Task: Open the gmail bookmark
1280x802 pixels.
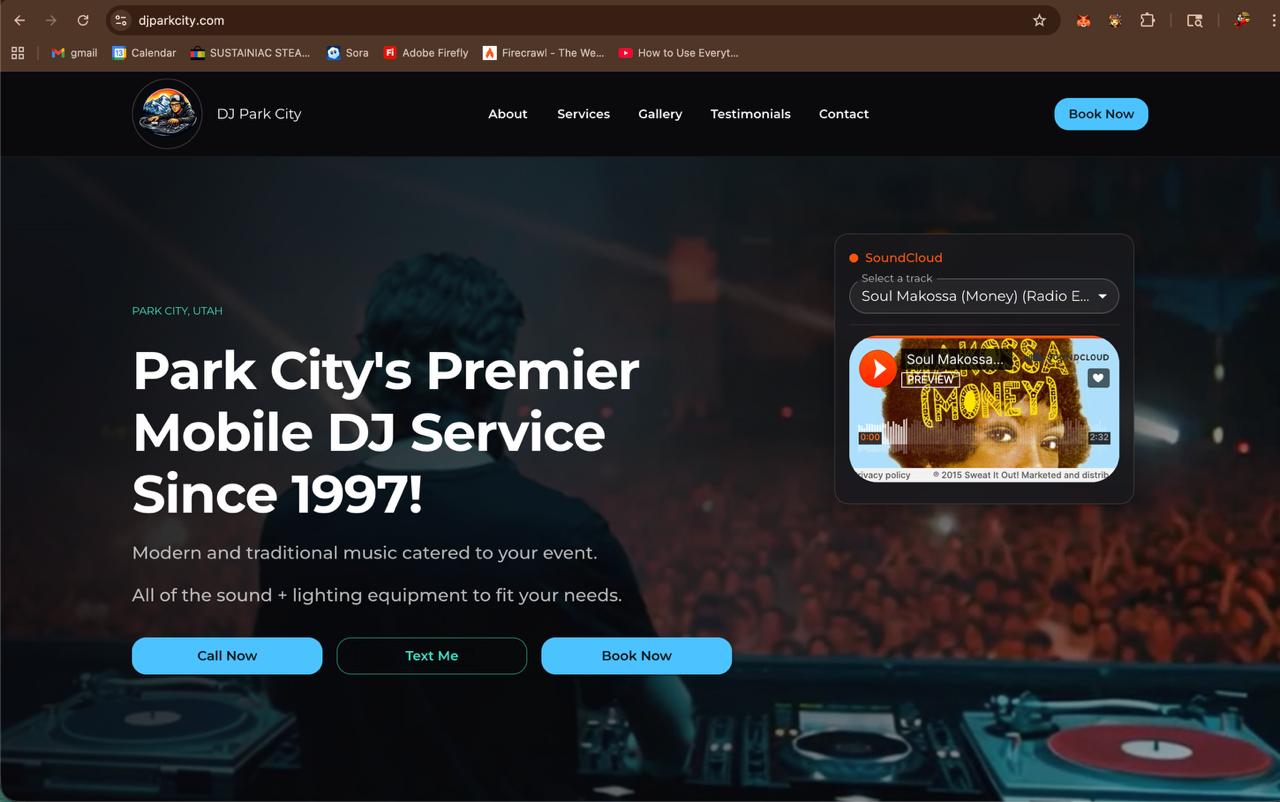Action: click(x=74, y=53)
